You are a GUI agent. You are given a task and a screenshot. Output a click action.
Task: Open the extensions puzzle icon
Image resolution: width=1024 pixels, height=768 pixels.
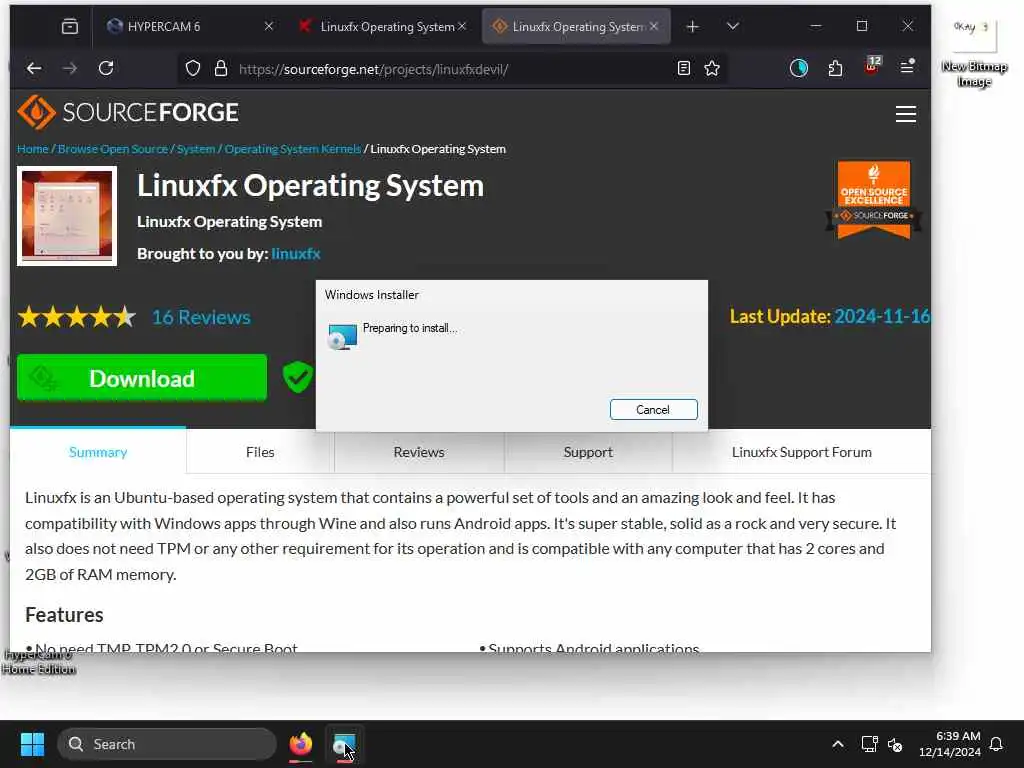click(x=835, y=68)
